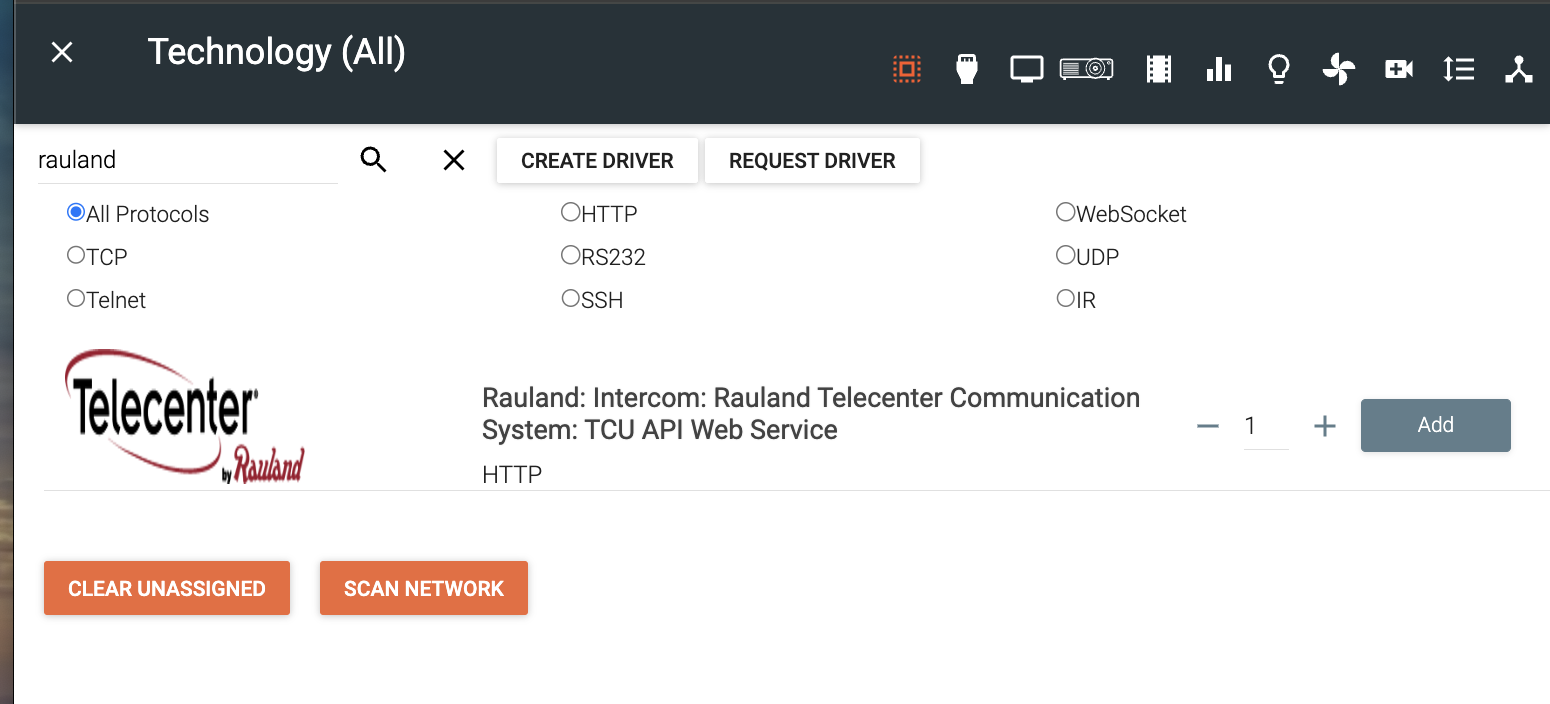Choose the WebSocket protocol option

pos(1065,211)
